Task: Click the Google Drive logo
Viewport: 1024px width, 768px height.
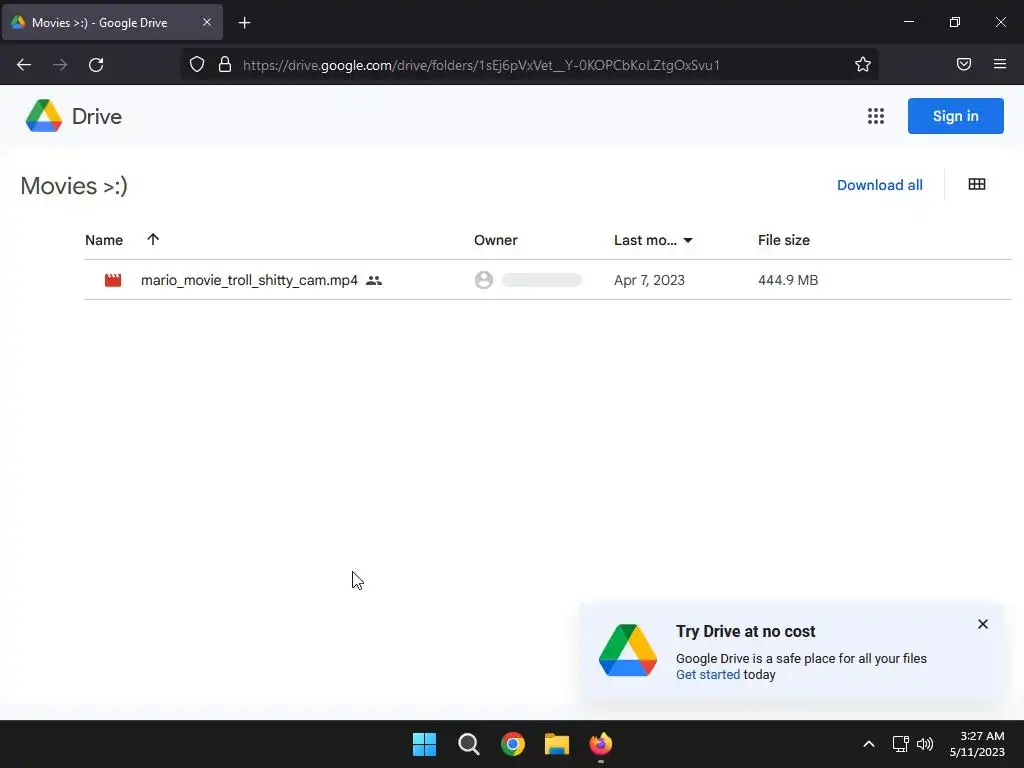Action: [x=44, y=116]
